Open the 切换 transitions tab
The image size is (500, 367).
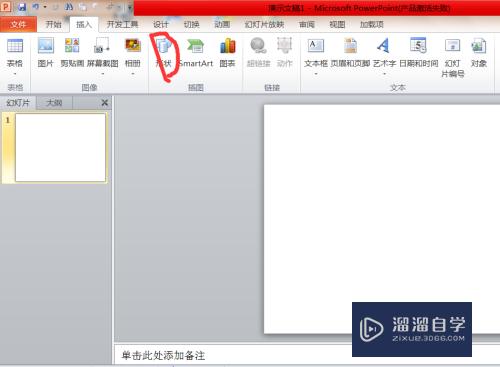coord(191,24)
